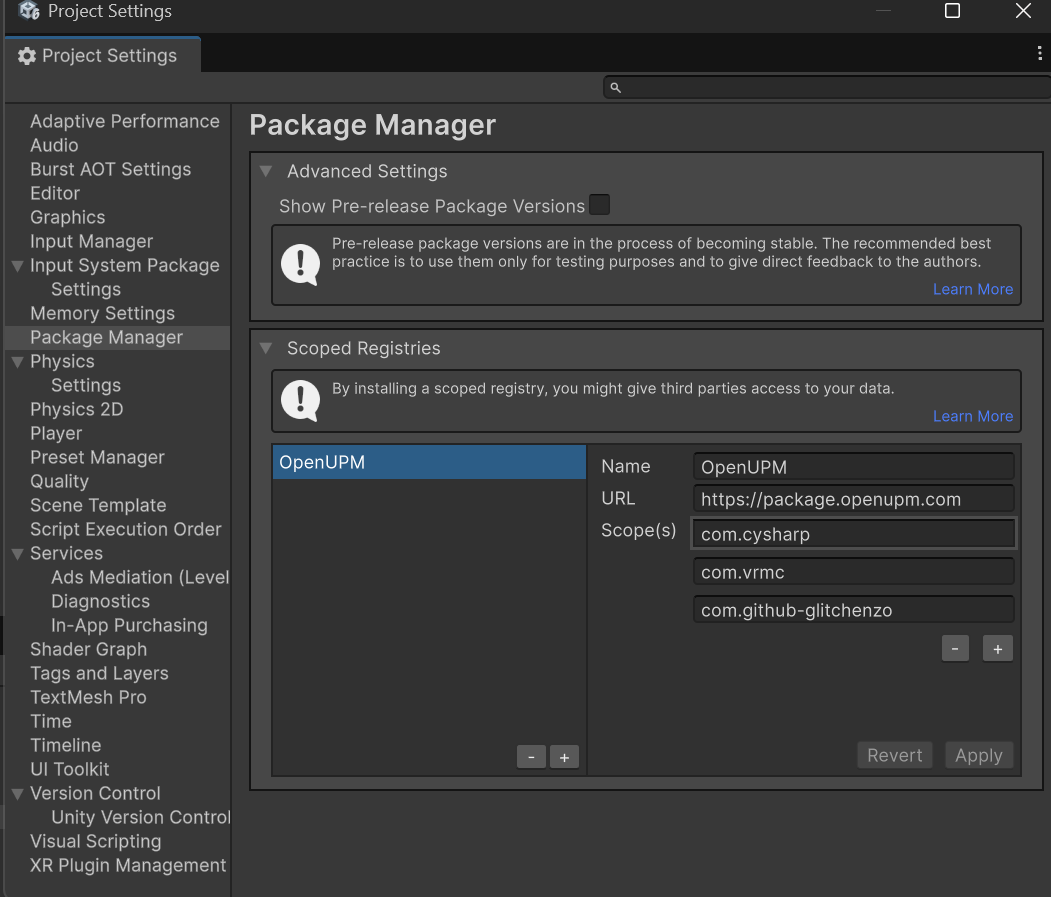The image size is (1051, 897).
Task: Open Adaptive Performance settings
Action: (125, 121)
